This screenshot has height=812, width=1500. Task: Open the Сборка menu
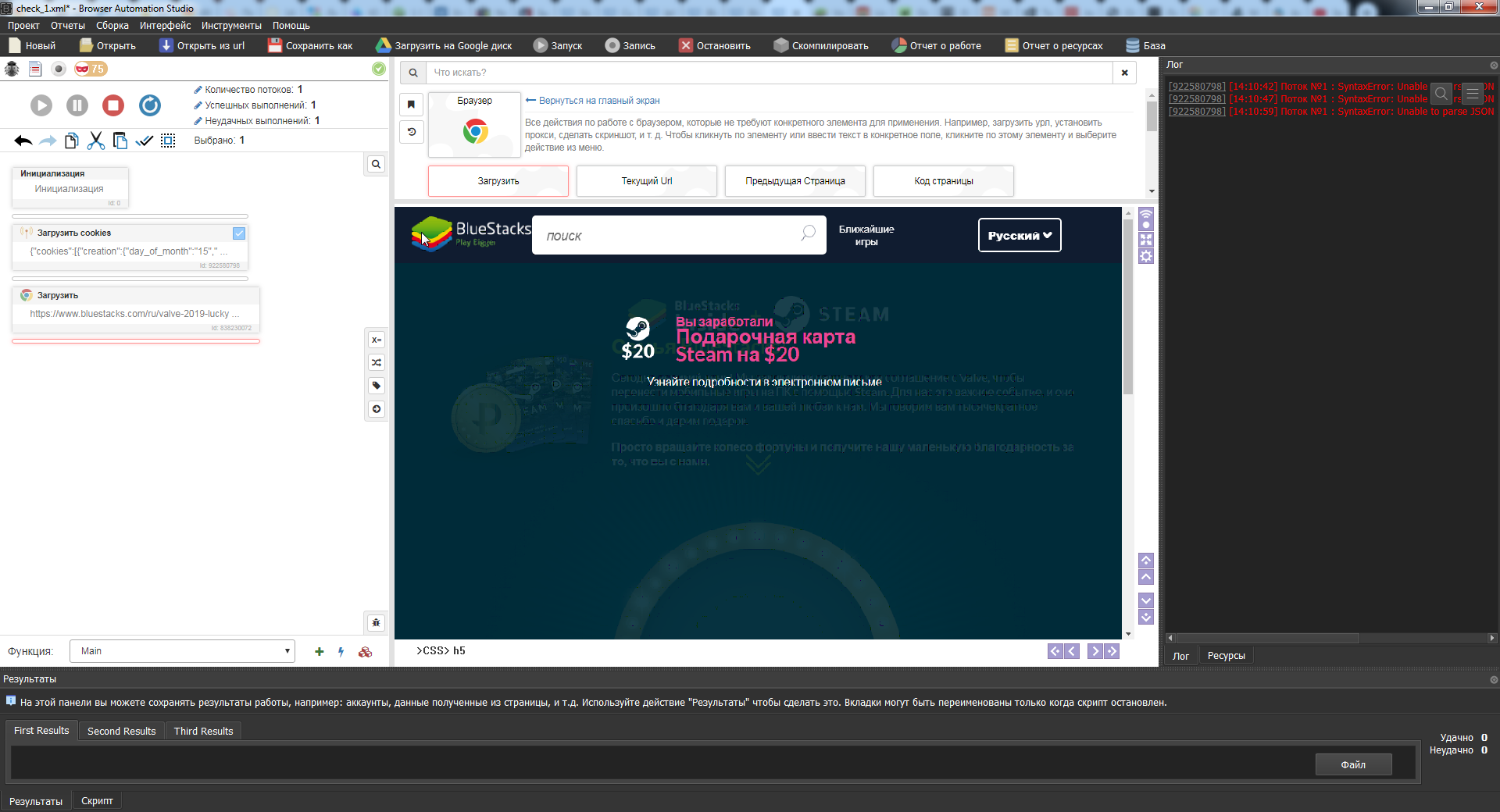click(112, 25)
